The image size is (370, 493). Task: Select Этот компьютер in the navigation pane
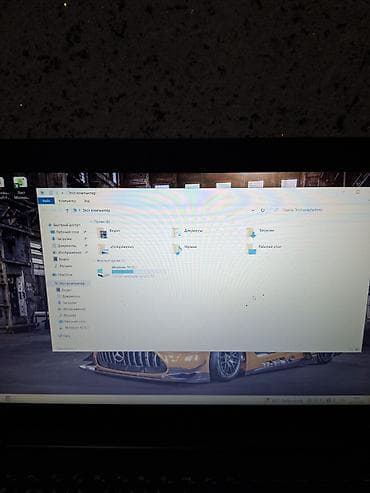[x=71, y=284]
